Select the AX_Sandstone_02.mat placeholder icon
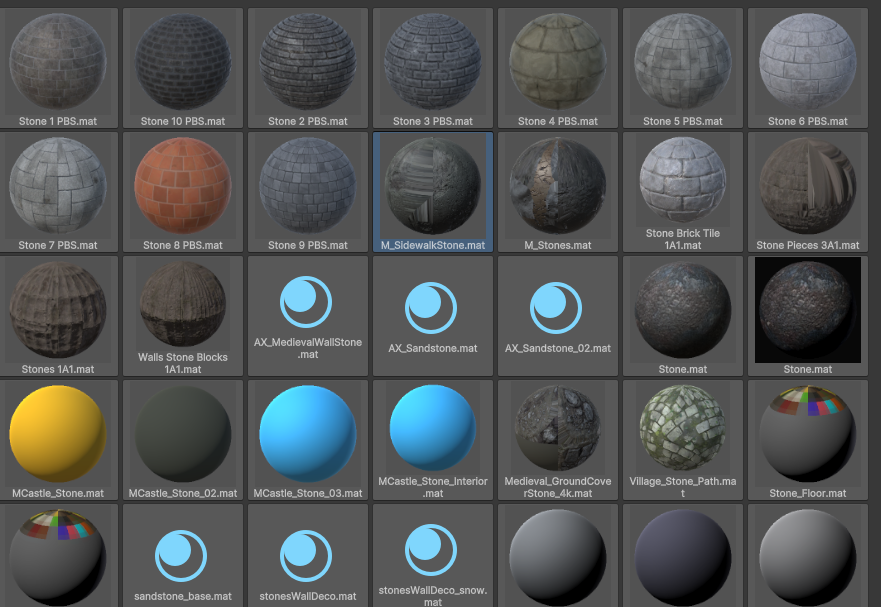 556,308
